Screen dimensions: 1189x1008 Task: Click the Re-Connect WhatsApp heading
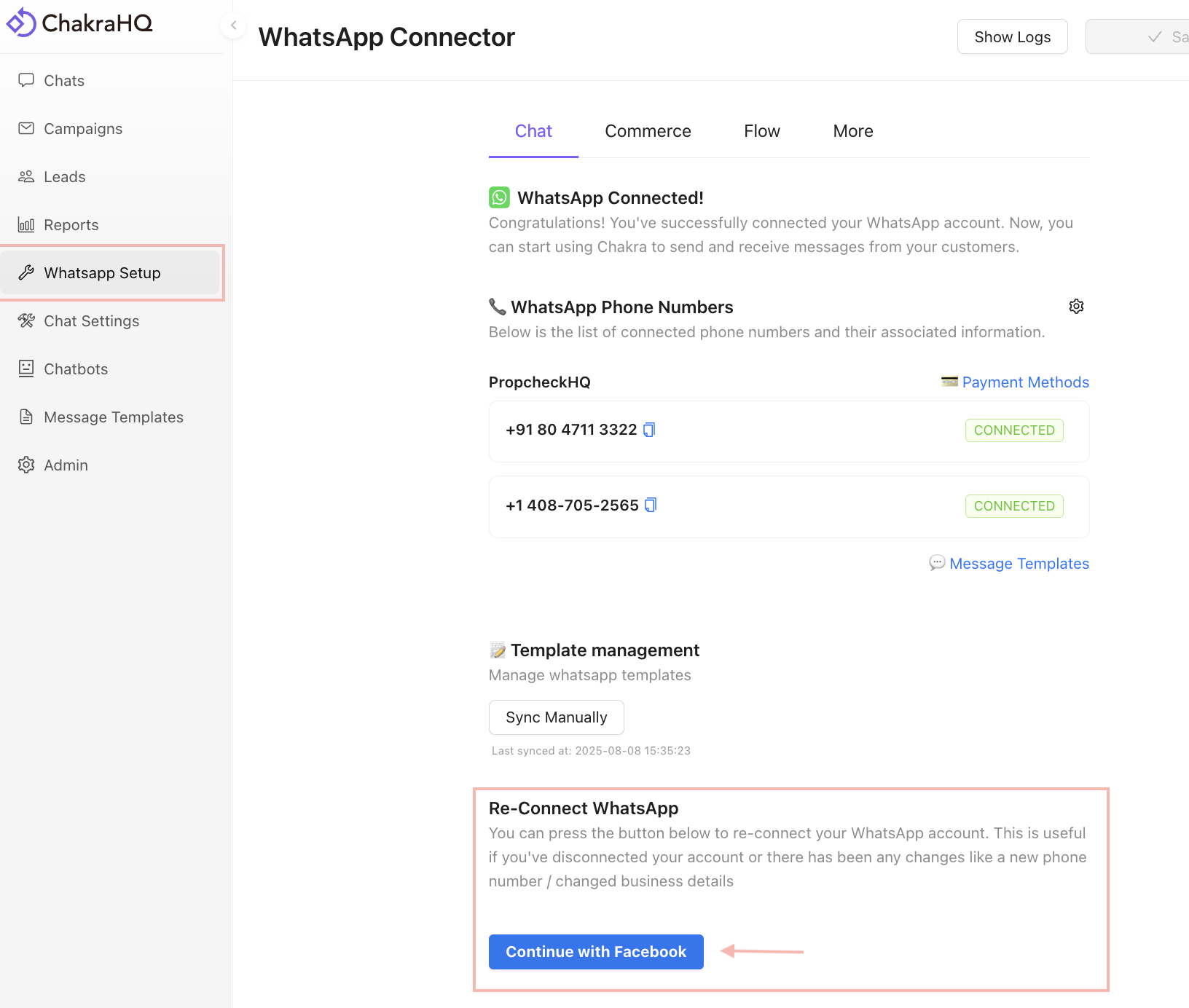(584, 808)
